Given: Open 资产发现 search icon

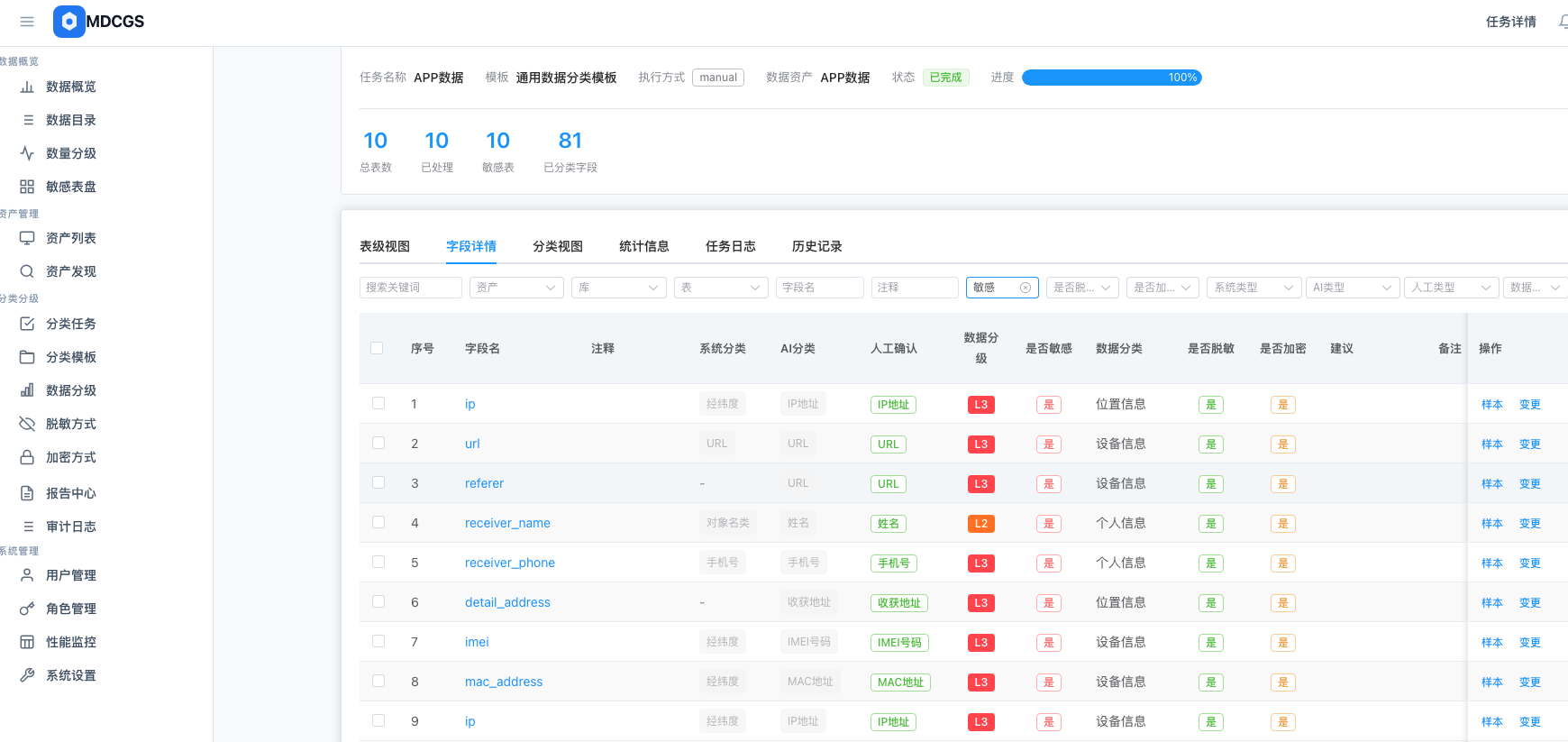Looking at the screenshot, I should point(27,271).
